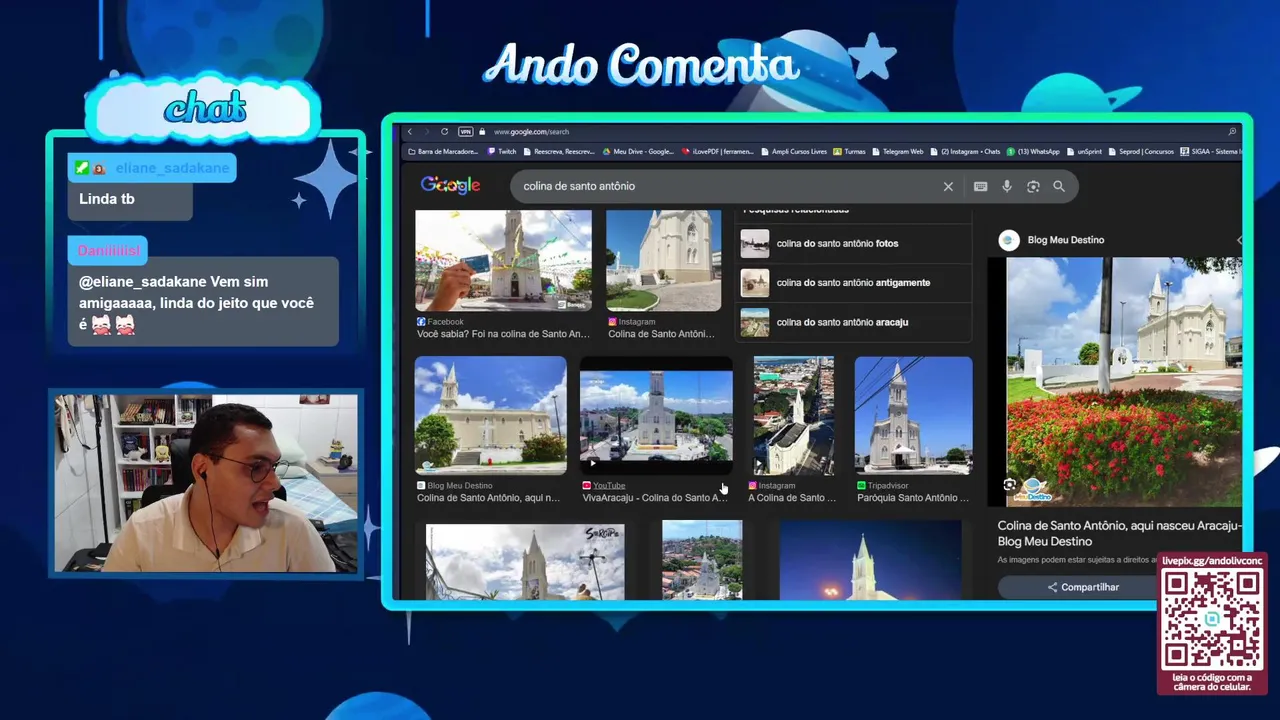
Task: Open 'VivaAracaju - Colina do Santo A...' title
Action: pos(655,498)
